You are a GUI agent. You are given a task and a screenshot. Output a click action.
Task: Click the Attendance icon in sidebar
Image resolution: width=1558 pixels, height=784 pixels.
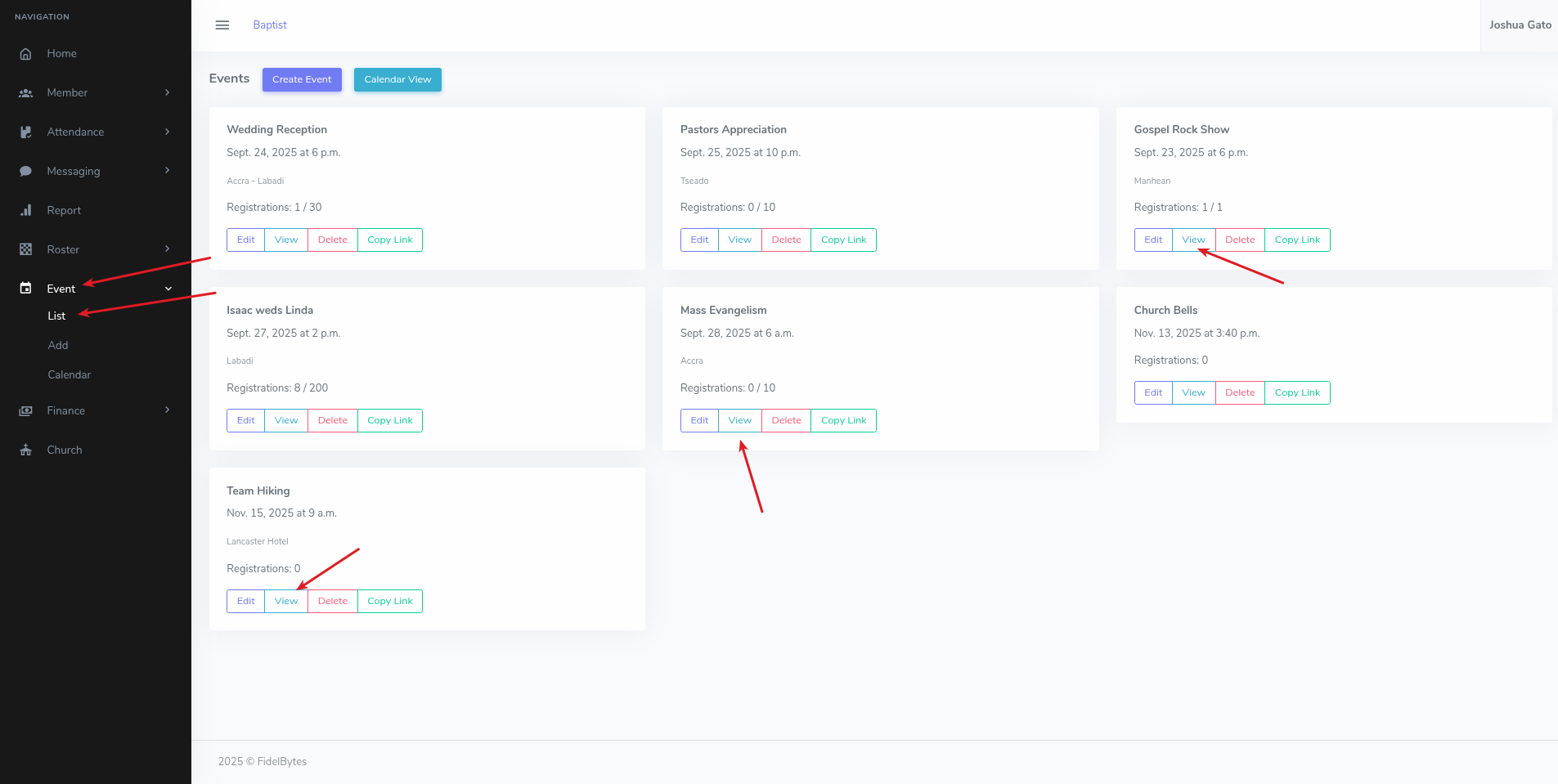pyautogui.click(x=25, y=132)
